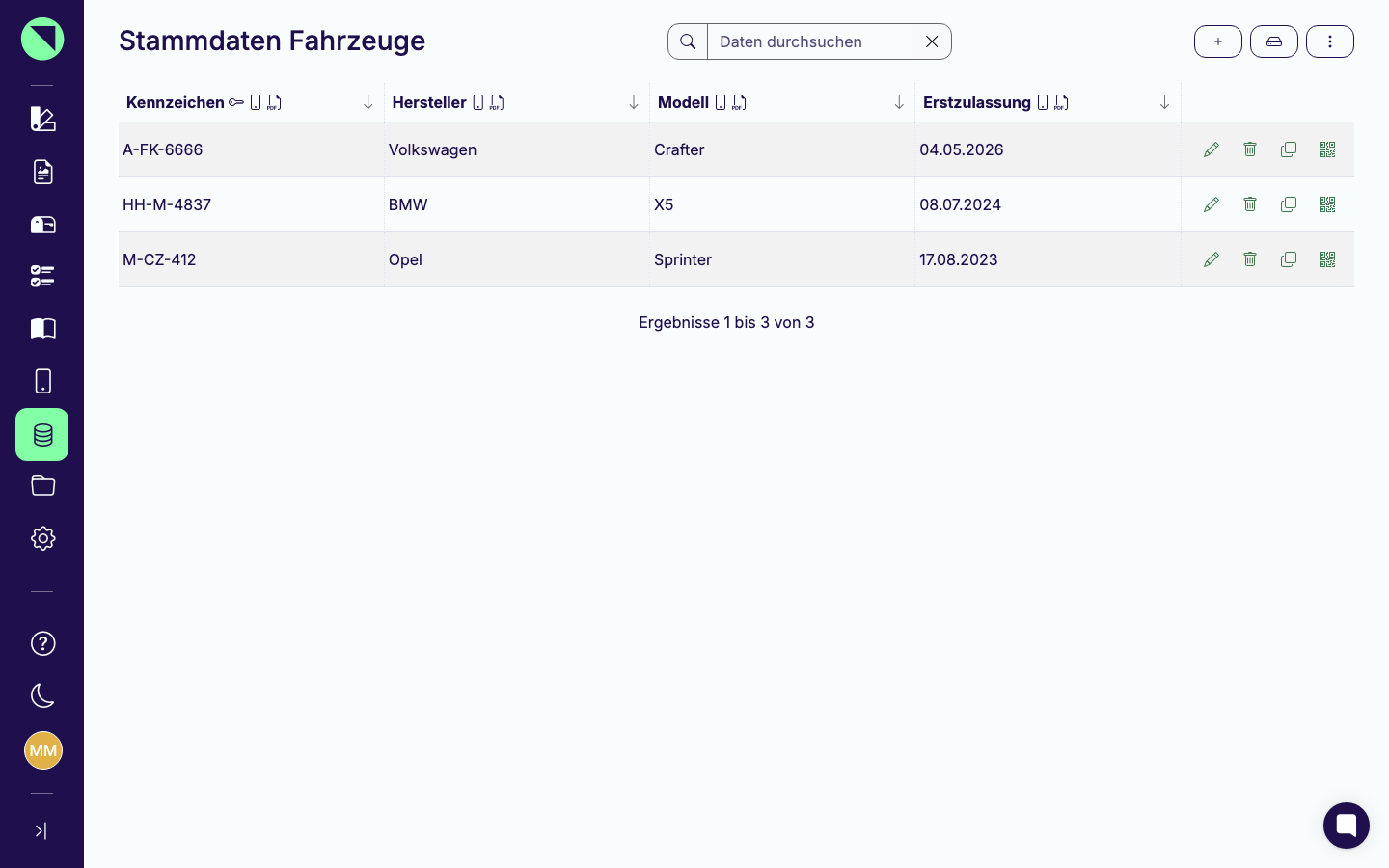This screenshot has height=868, width=1389.
Task: Edit the M-CZ-412 vehicle row
Action: (1212, 259)
